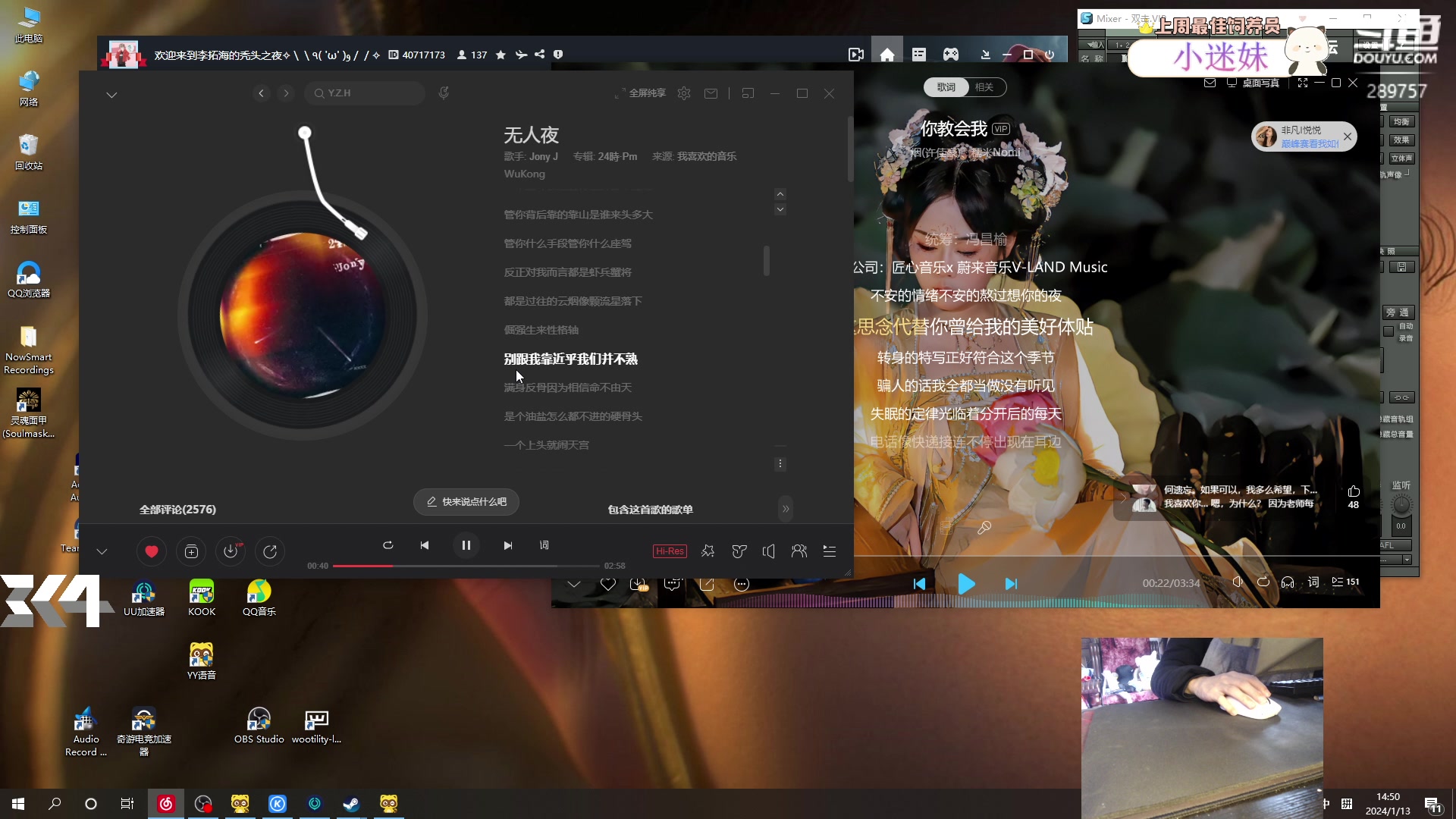Open 全部评论(2576) comments section

(178, 509)
